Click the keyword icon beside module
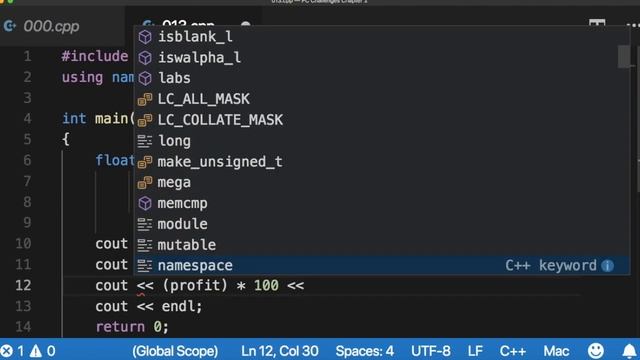The image size is (640, 360). [145, 224]
